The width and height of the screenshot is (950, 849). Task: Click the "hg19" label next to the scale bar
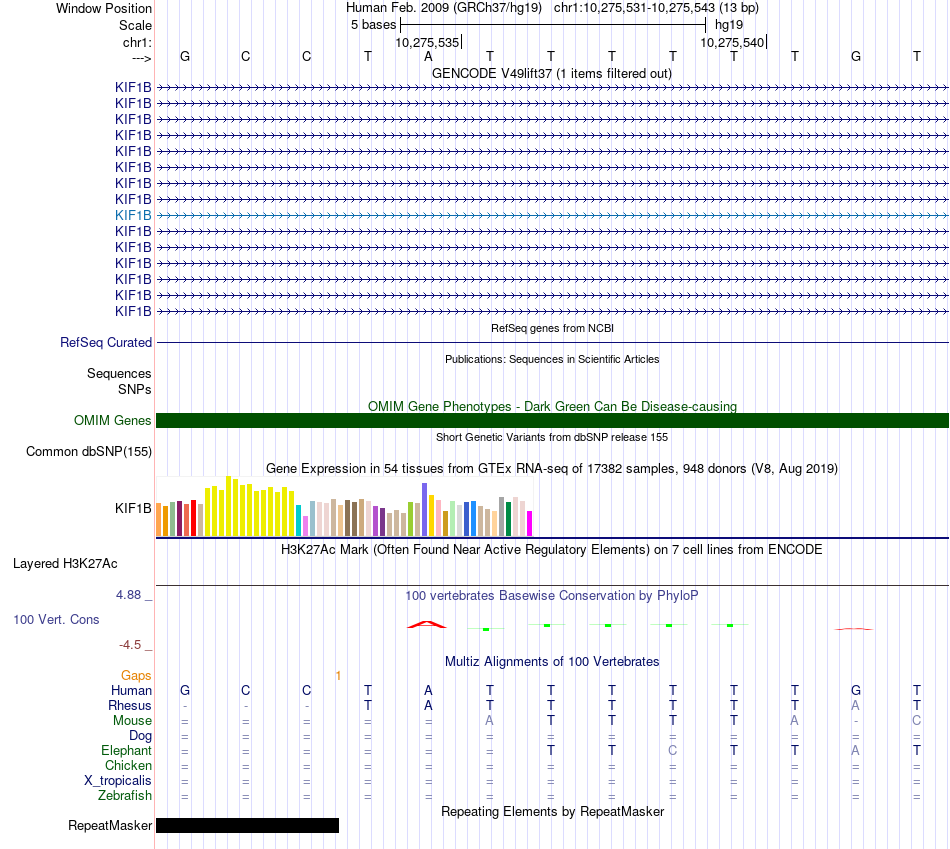click(729, 25)
